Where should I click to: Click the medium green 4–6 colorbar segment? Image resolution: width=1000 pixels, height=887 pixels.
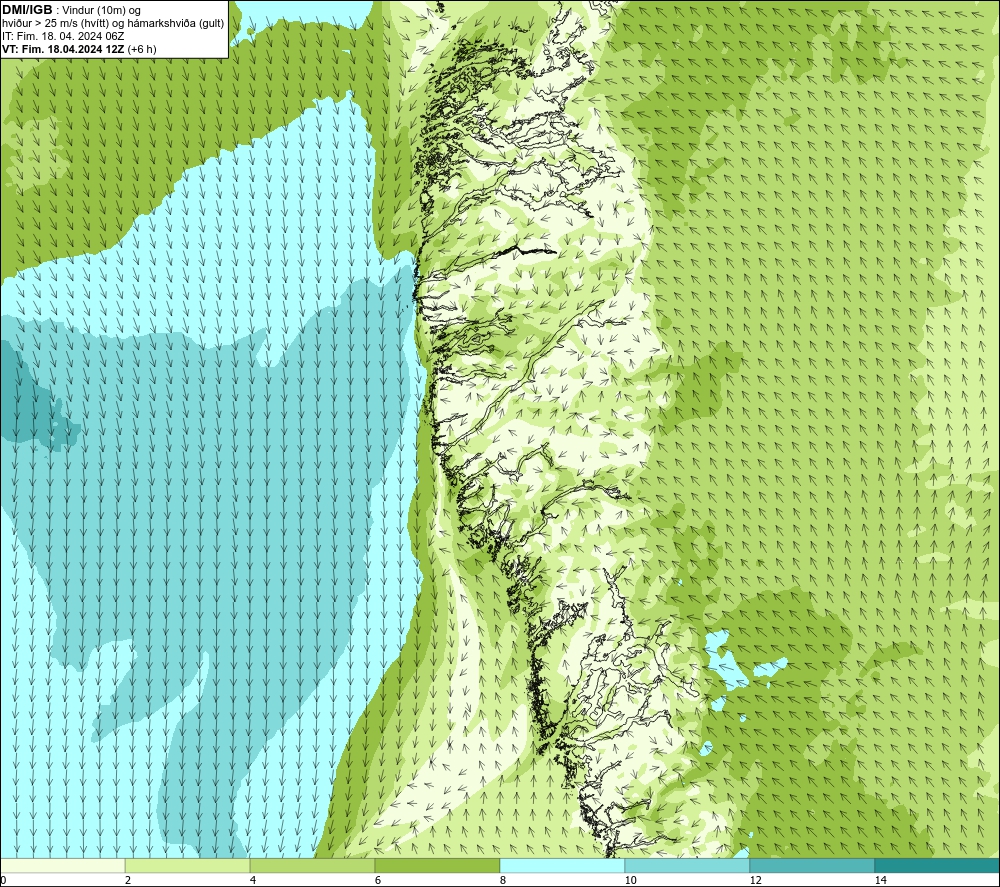click(312, 865)
